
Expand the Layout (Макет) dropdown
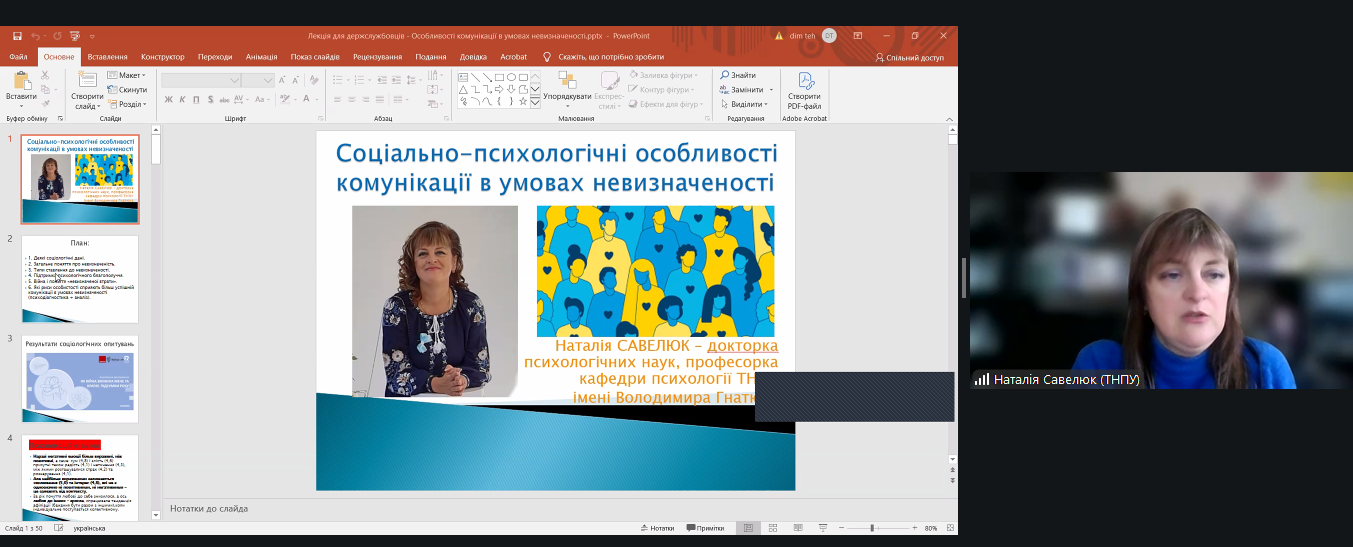[x=128, y=75]
